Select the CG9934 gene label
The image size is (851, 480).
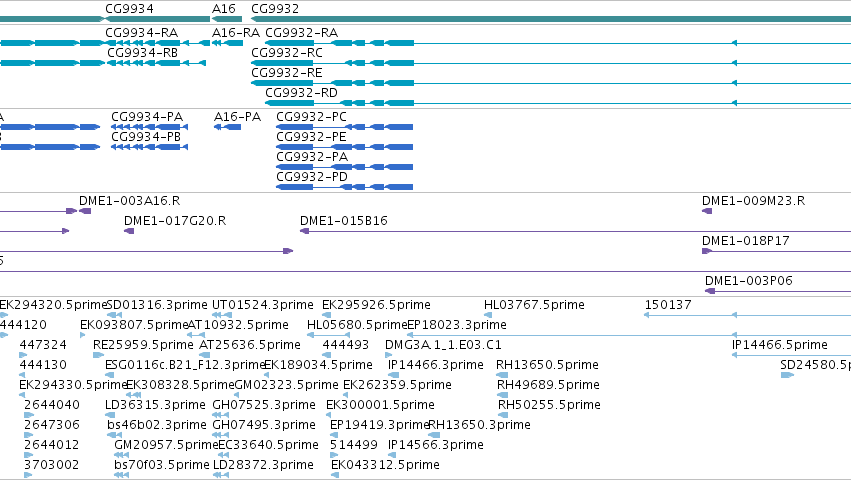[x=129, y=9]
